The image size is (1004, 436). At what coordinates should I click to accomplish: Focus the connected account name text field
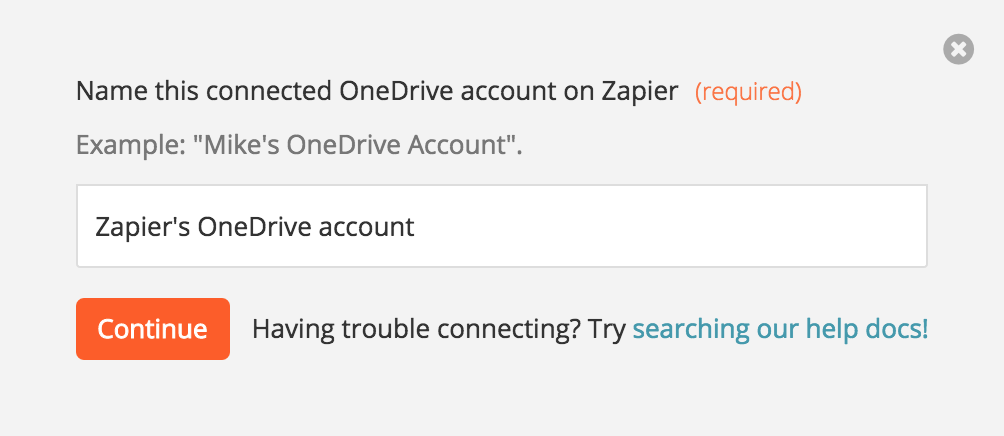point(501,226)
